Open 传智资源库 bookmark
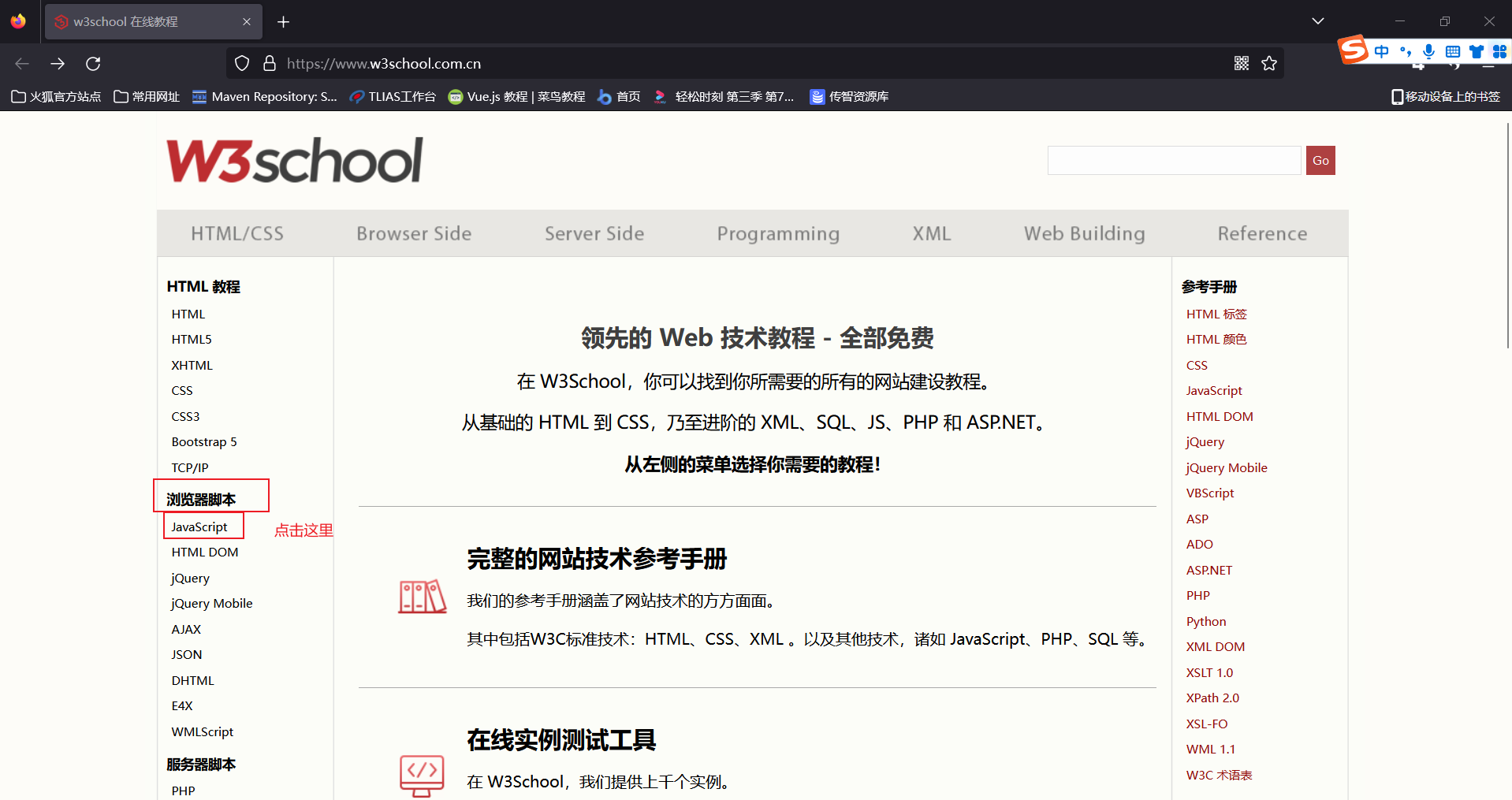This screenshot has width=1512, height=800. tap(849, 97)
